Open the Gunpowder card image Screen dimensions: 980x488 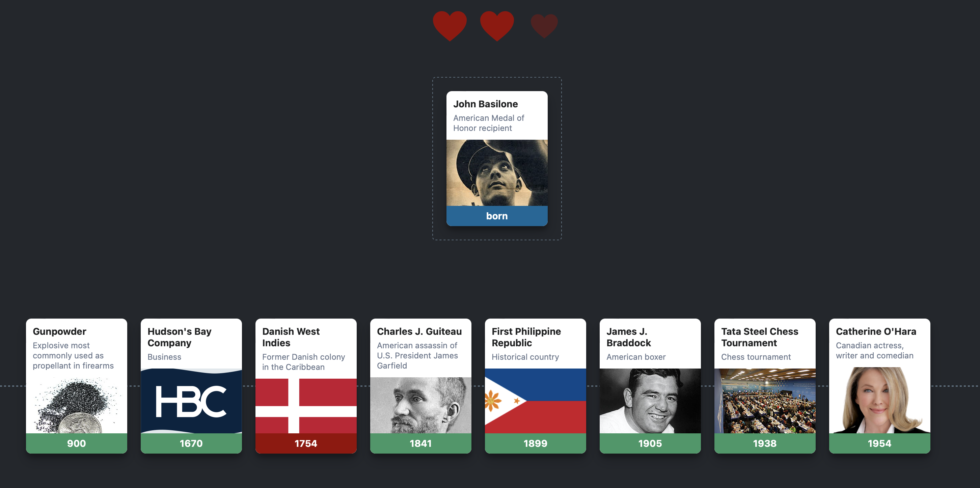coord(76,401)
